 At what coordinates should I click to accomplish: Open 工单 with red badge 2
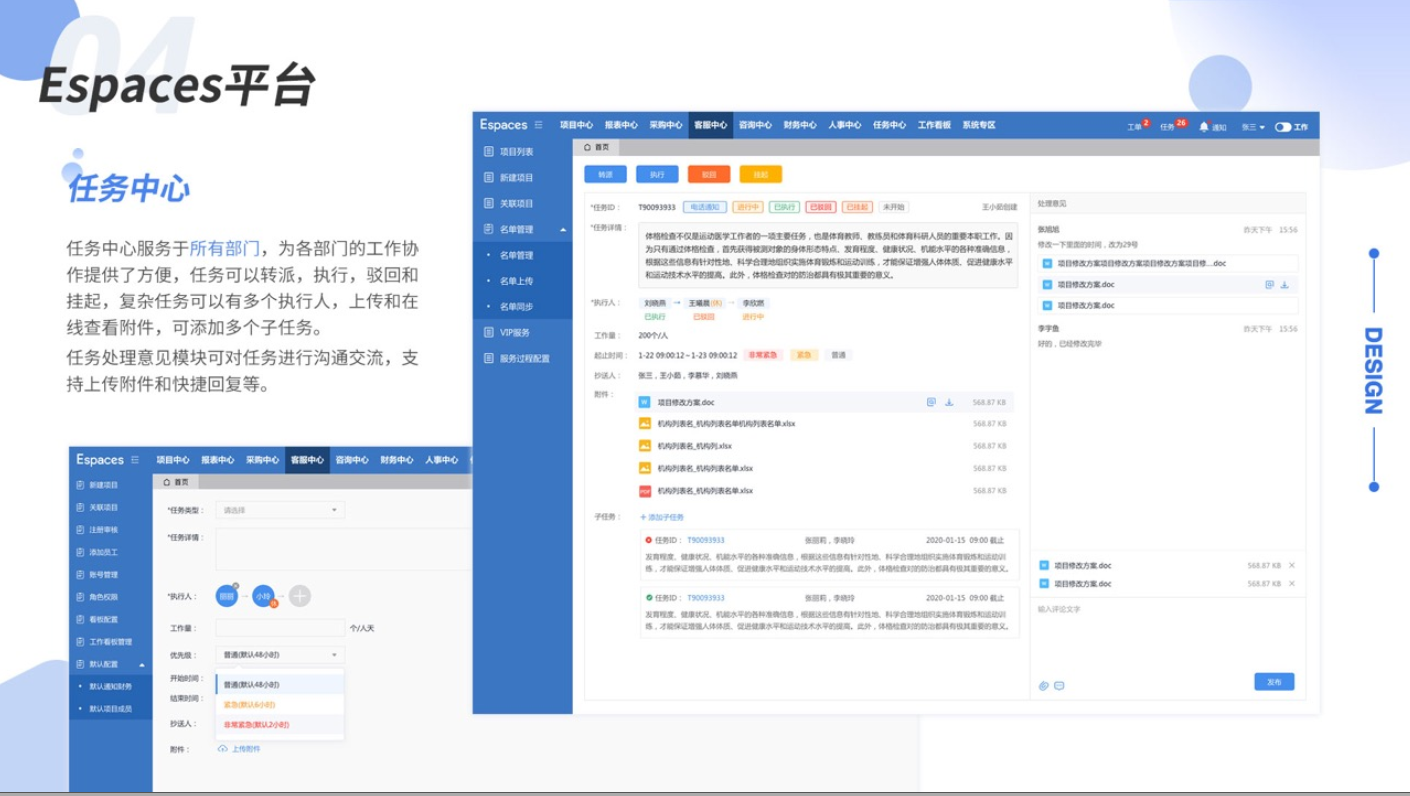(x=1138, y=126)
